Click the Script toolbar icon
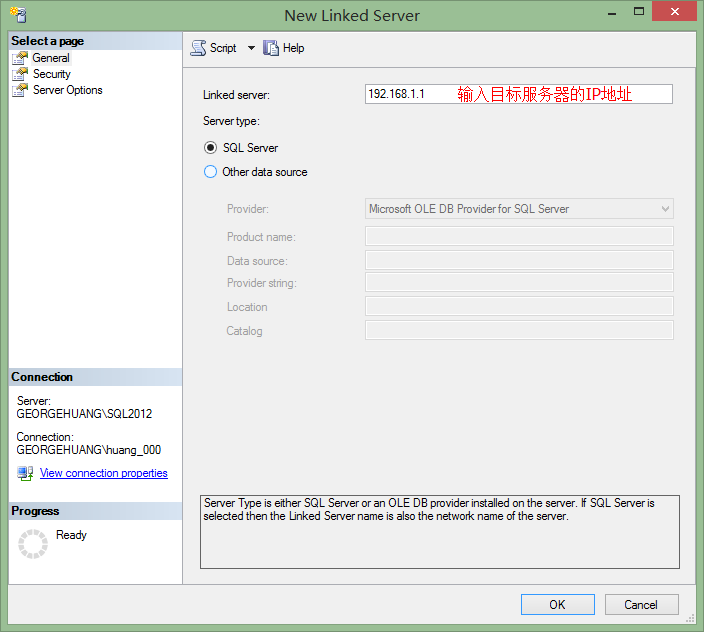Viewport: 704px width, 632px height. [x=198, y=48]
